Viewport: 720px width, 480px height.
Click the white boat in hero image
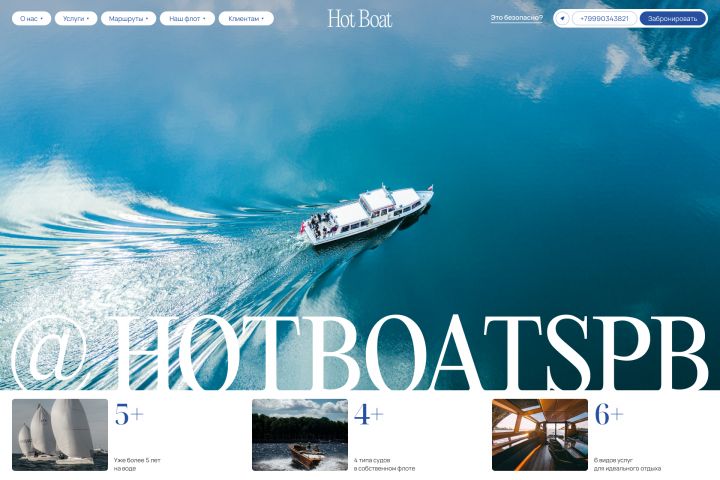(x=366, y=215)
